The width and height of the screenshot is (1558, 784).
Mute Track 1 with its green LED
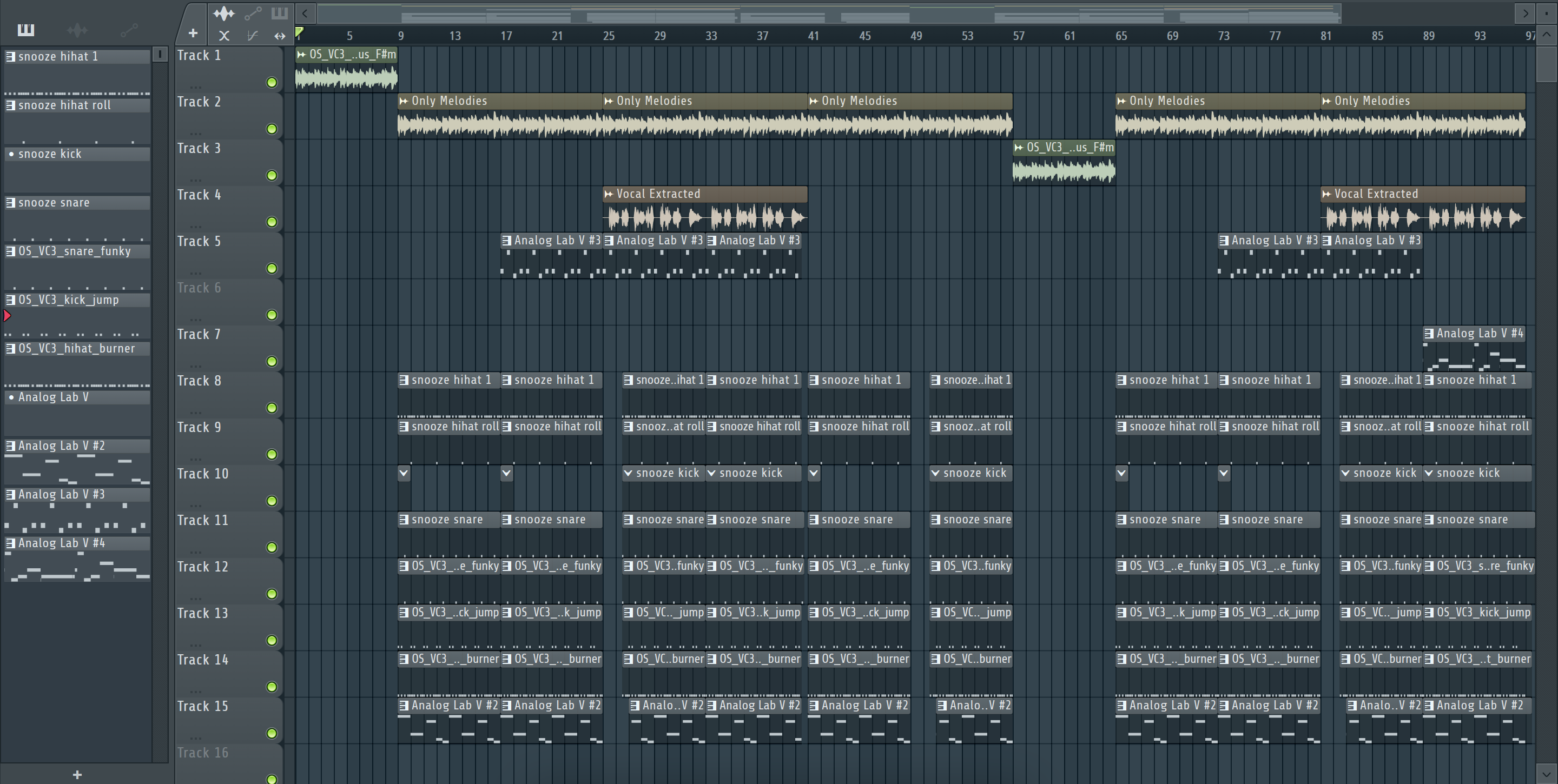pos(272,82)
